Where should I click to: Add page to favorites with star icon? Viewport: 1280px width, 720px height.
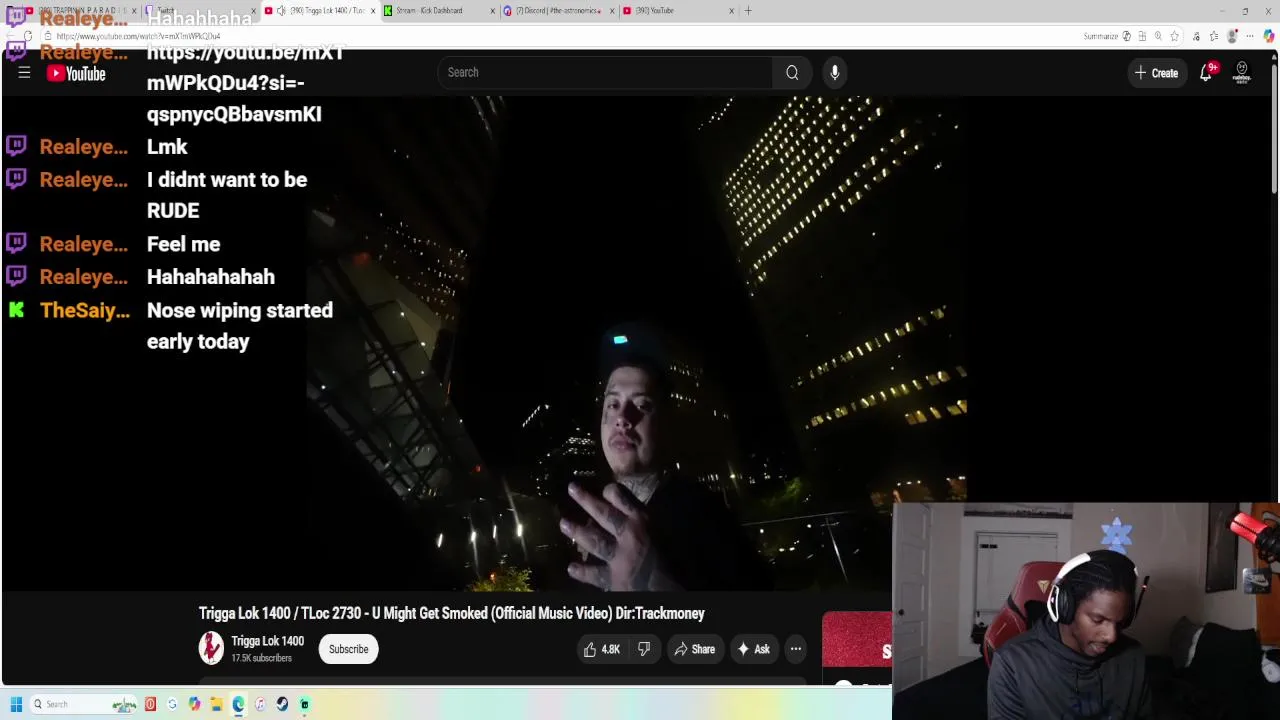(1175, 36)
